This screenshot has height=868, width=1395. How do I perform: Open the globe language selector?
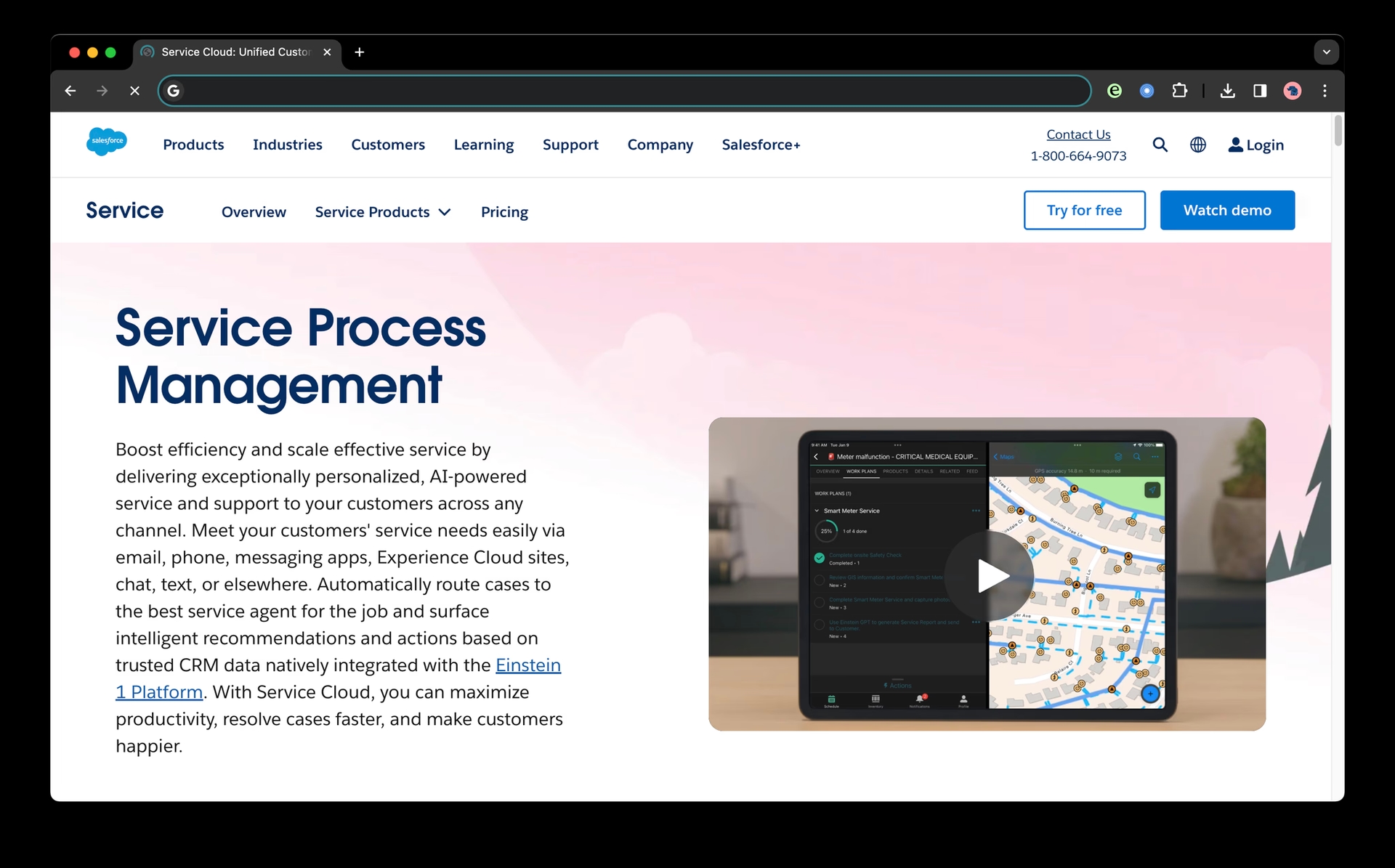1198,145
